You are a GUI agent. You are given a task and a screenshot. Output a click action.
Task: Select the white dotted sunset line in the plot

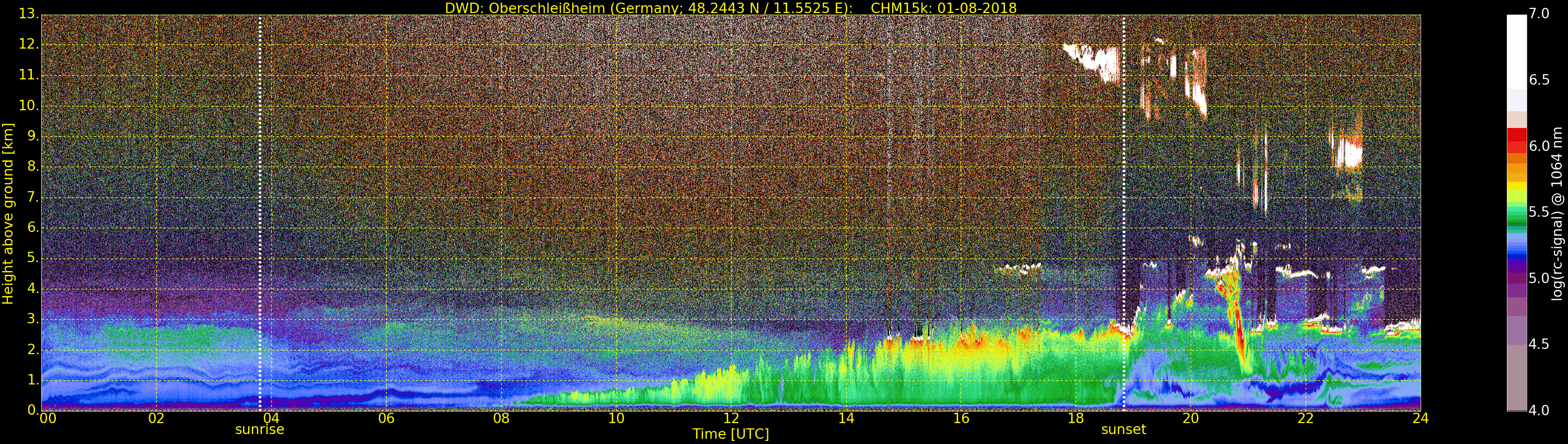[x=1124, y=213]
